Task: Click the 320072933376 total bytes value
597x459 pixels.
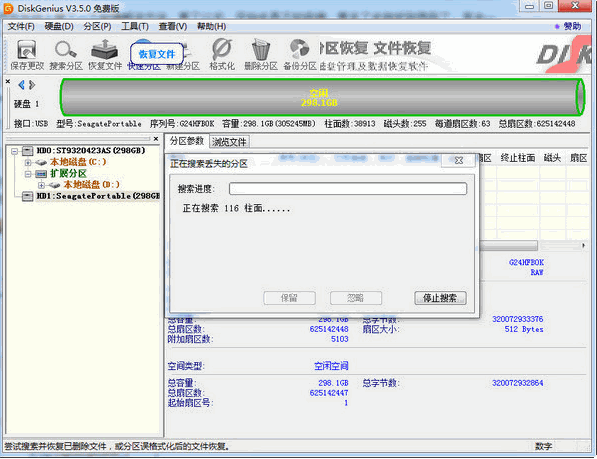Action: (517, 319)
